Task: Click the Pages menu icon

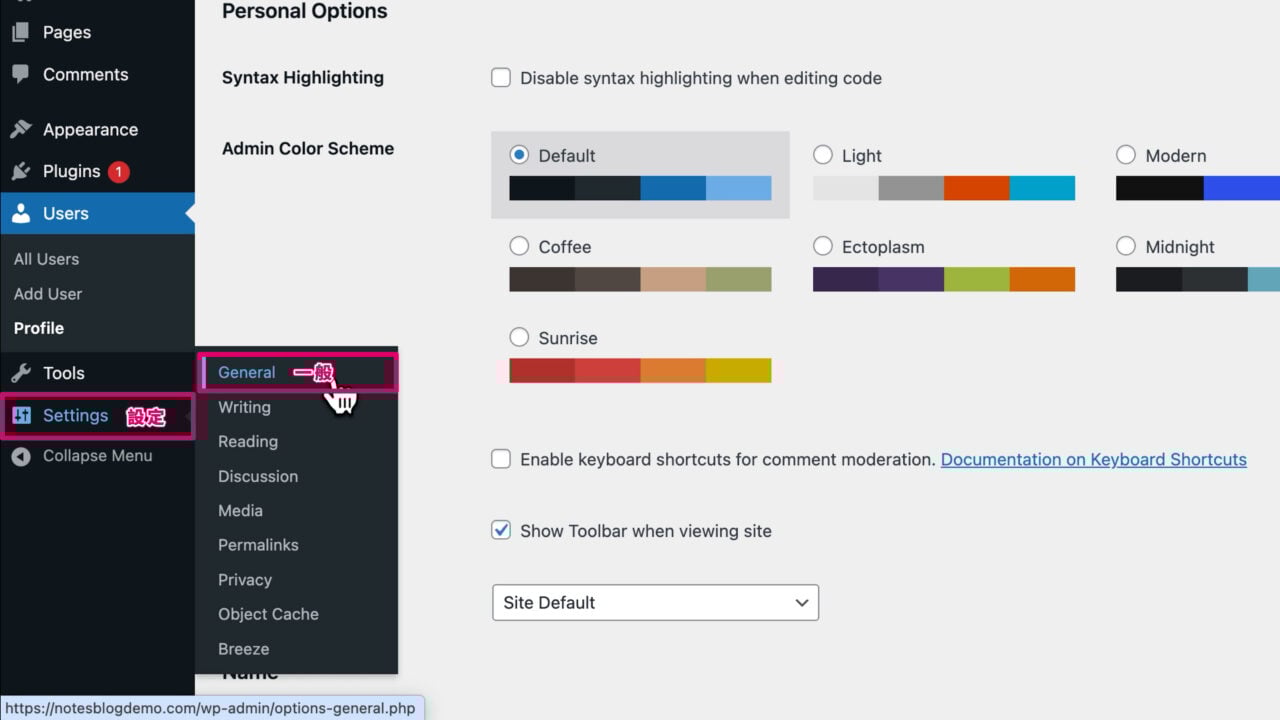Action: coord(20,33)
